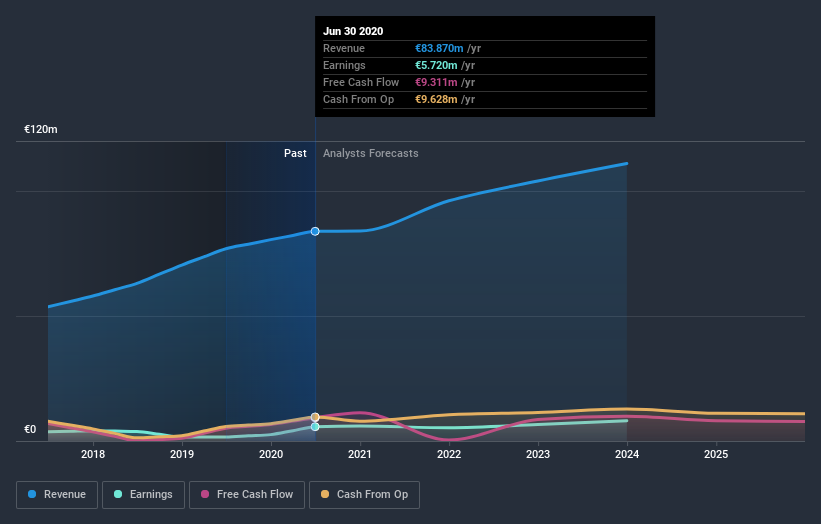Image resolution: width=821 pixels, height=524 pixels.
Task: Click the Cash From Op tooltip row label
Action: tap(359, 99)
